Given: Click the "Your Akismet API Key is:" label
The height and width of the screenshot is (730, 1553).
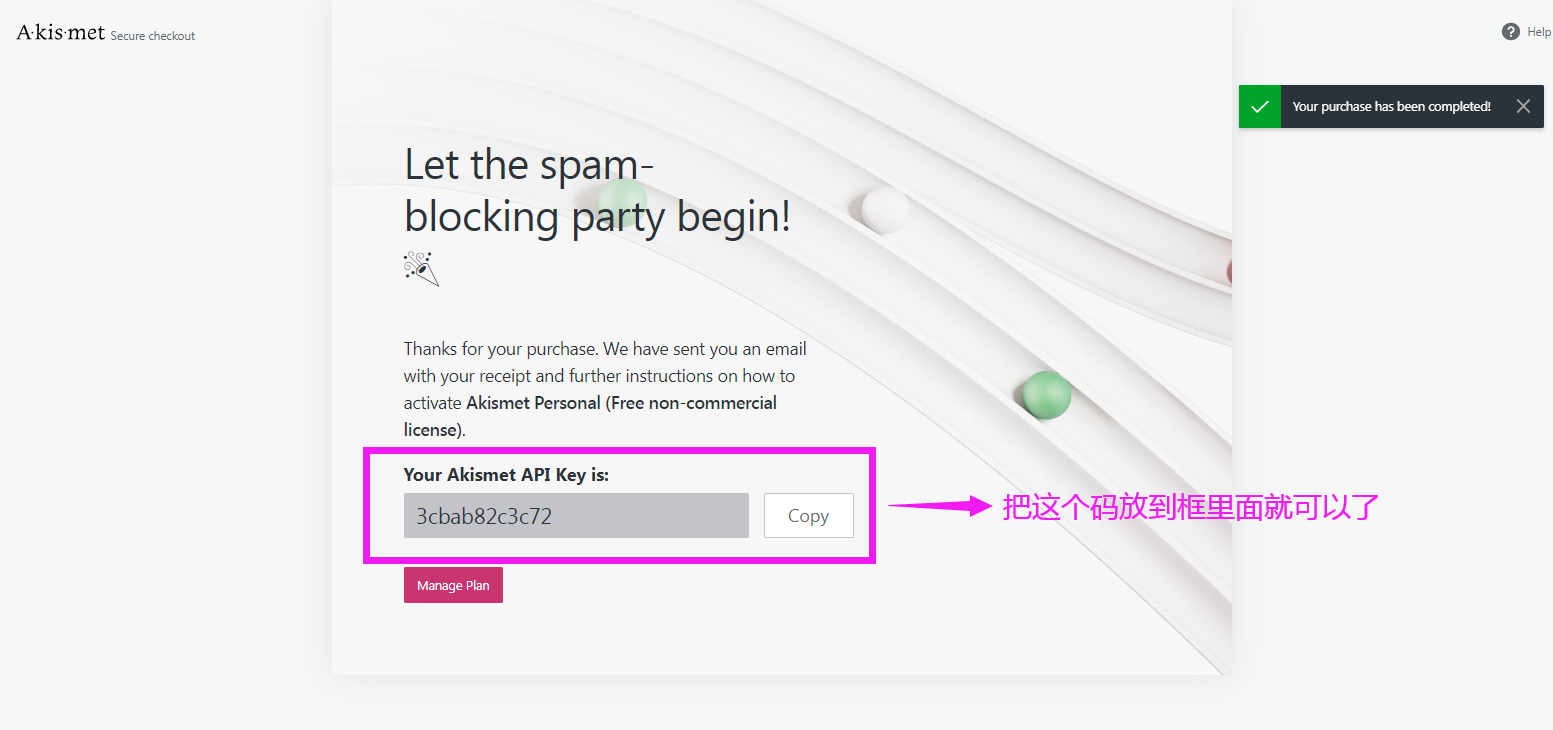Looking at the screenshot, I should 506,475.
